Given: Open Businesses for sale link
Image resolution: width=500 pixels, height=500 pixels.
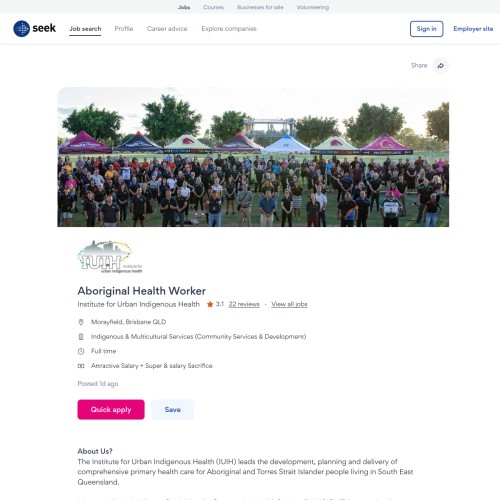Looking at the screenshot, I should (260, 7).
